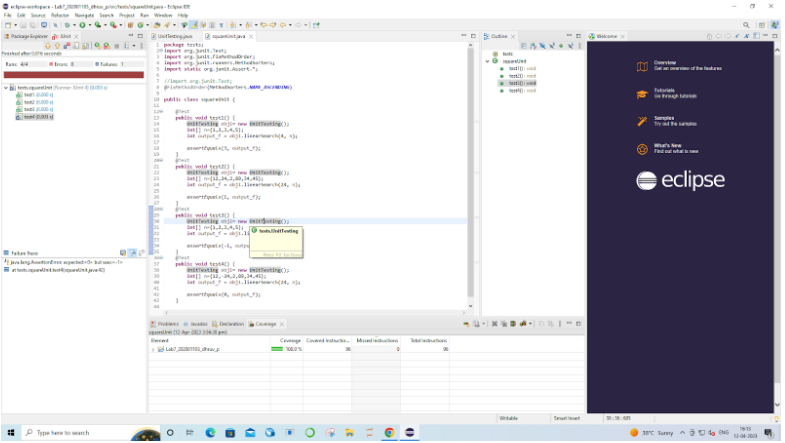Toggle Hide Fields in Outline toolbar

point(542,46)
